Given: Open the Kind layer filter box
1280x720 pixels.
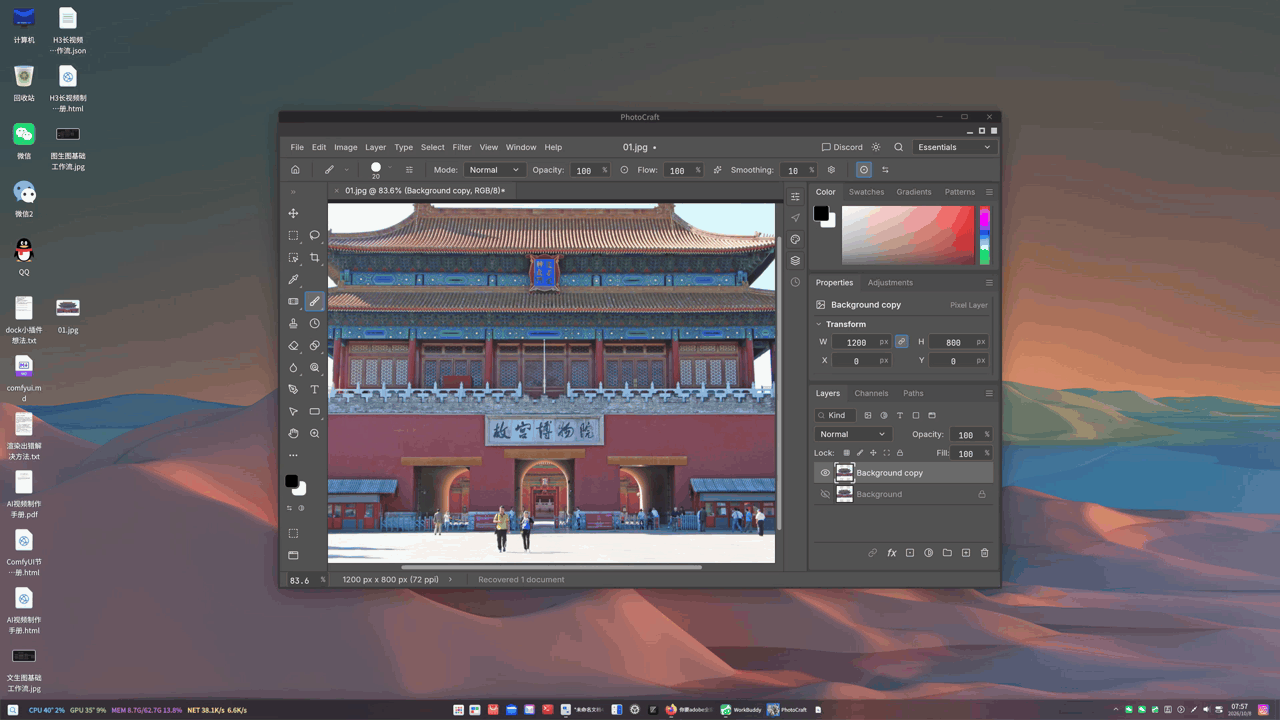Looking at the screenshot, I should click(x=835, y=415).
